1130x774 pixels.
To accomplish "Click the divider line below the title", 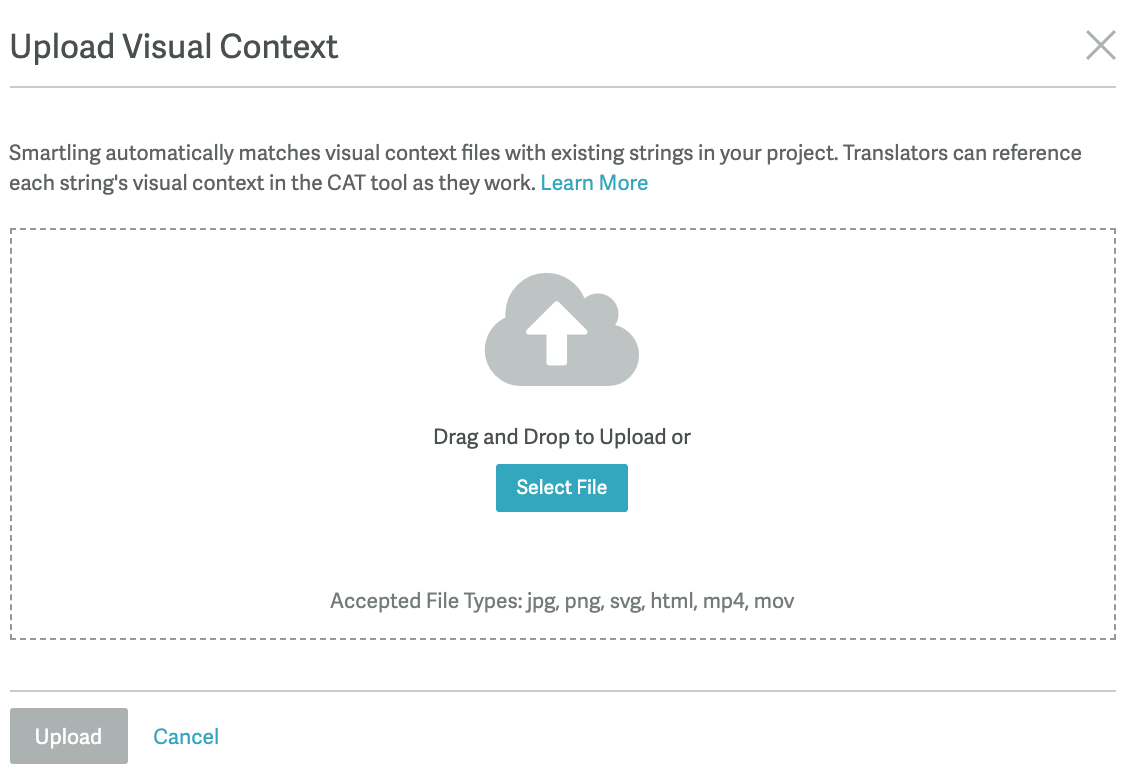I will click(562, 88).
